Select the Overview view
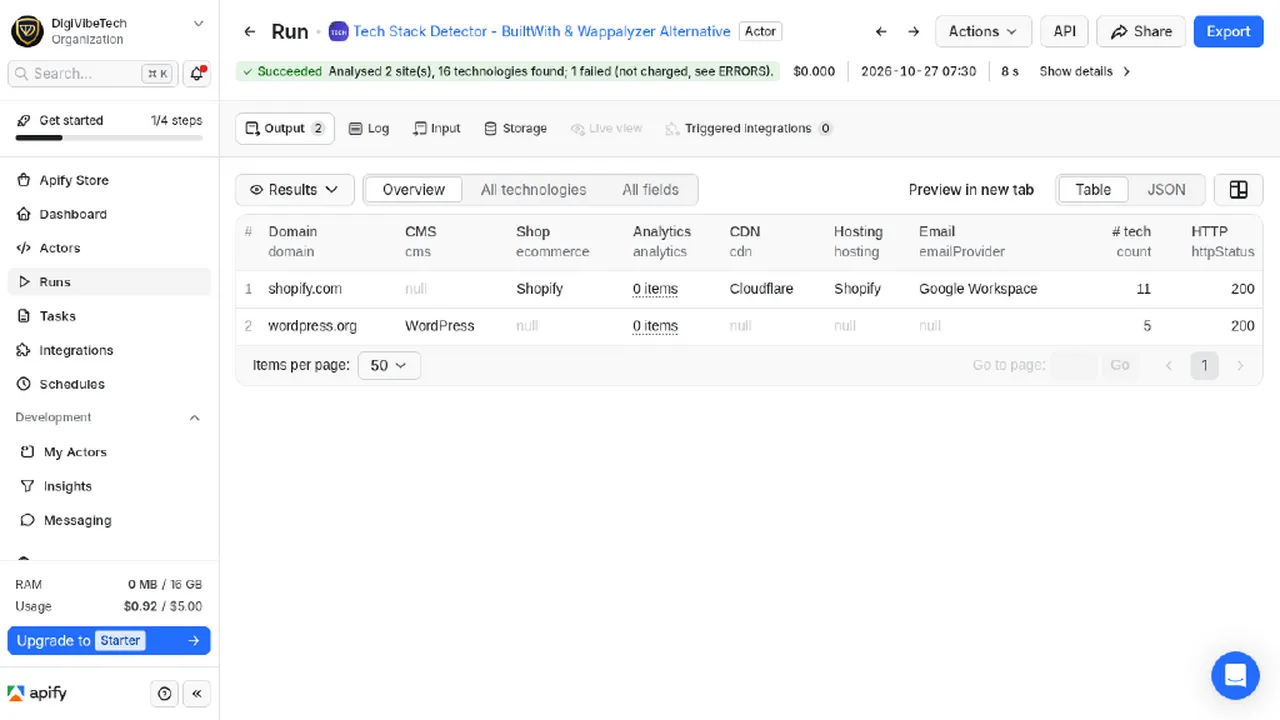This screenshot has height=720, width=1280. (413, 190)
